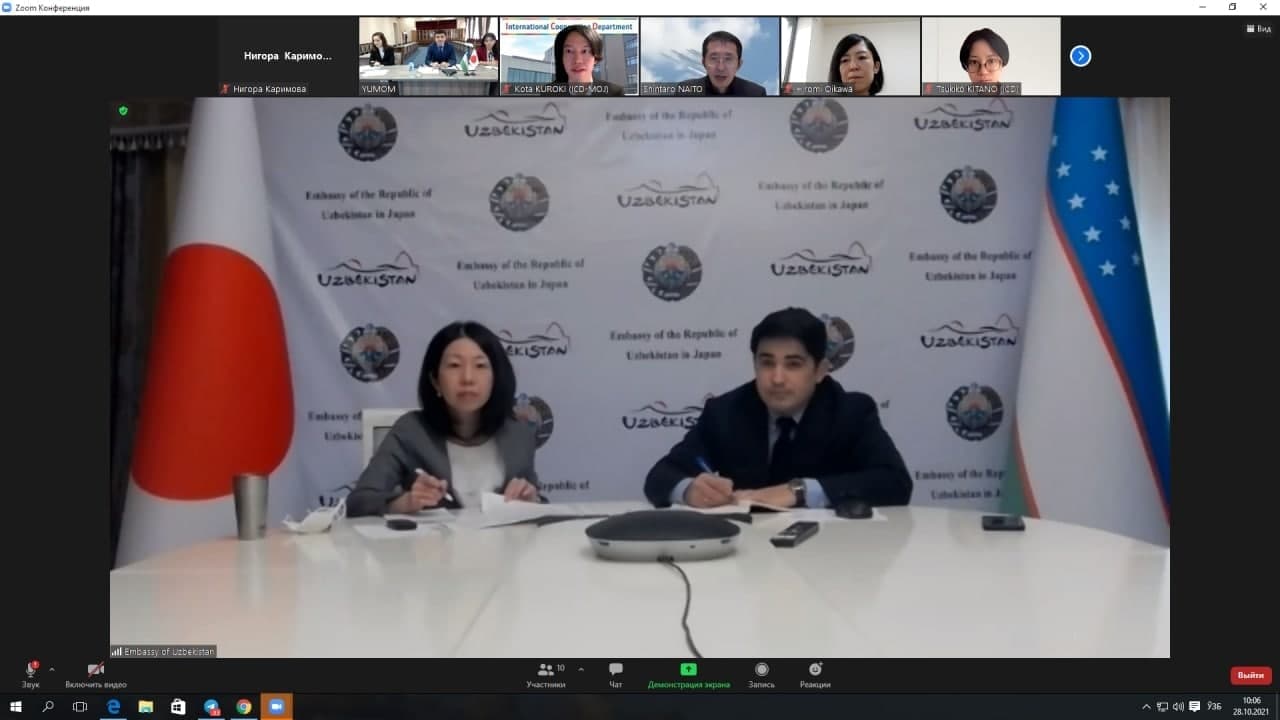Select Нигора Каримова participant tile

coord(288,56)
